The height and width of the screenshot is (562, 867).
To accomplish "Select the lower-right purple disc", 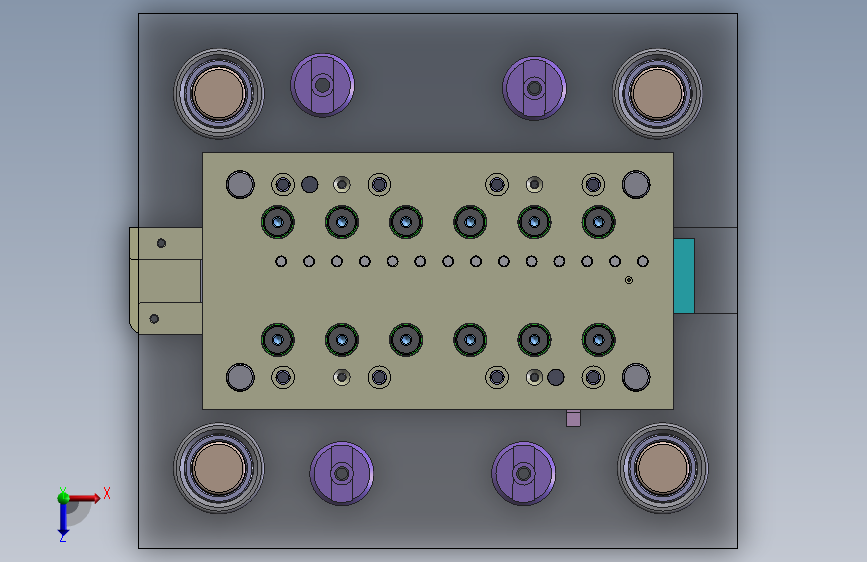I will (523, 473).
